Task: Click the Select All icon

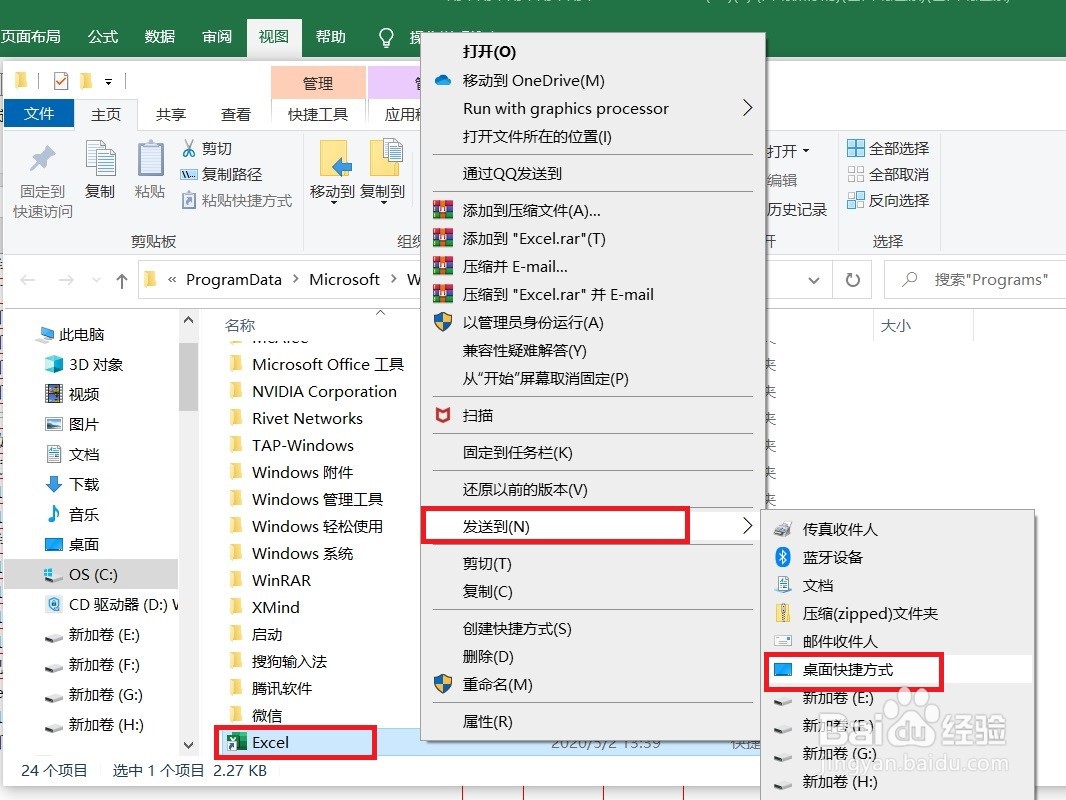Action: [x=856, y=148]
